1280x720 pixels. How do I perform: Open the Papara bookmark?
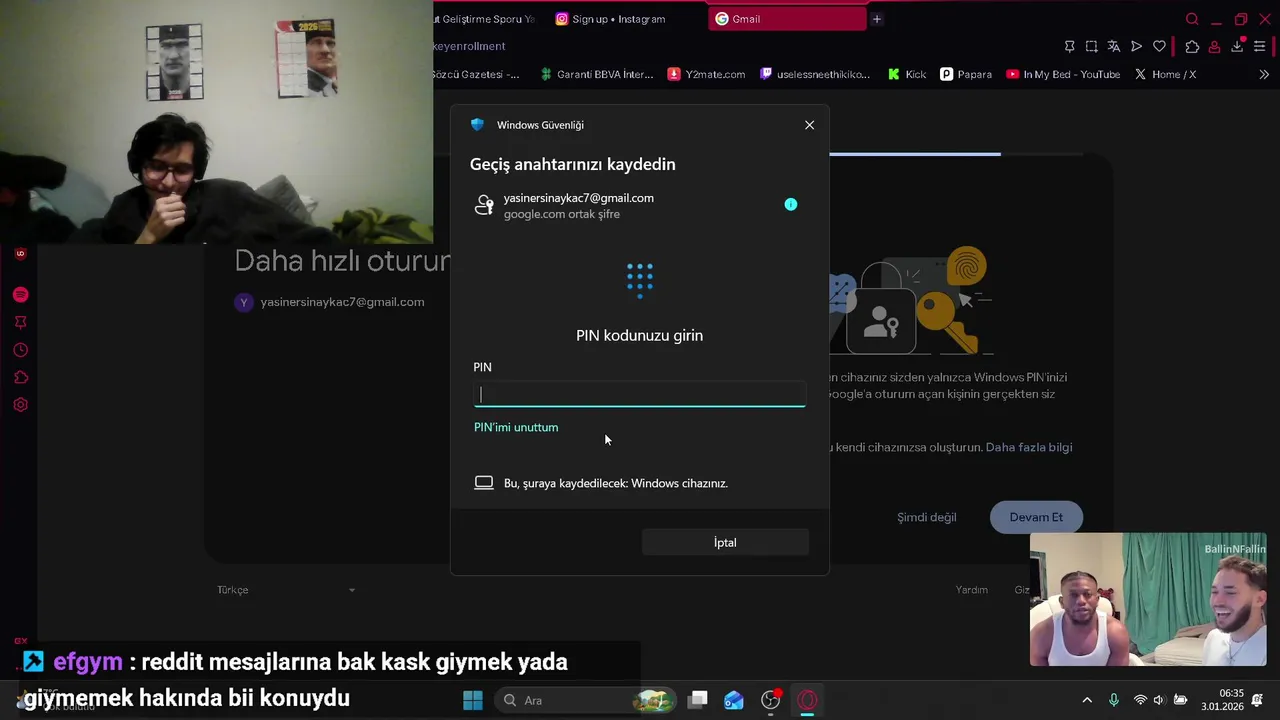point(966,74)
